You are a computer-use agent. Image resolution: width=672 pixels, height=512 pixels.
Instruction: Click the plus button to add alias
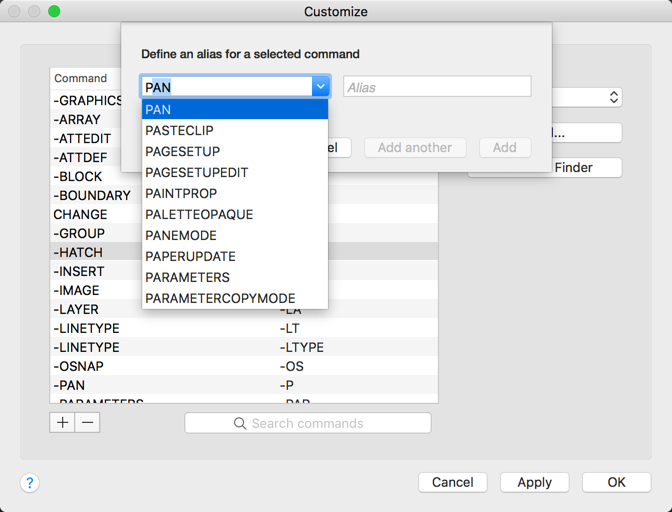[x=62, y=423]
